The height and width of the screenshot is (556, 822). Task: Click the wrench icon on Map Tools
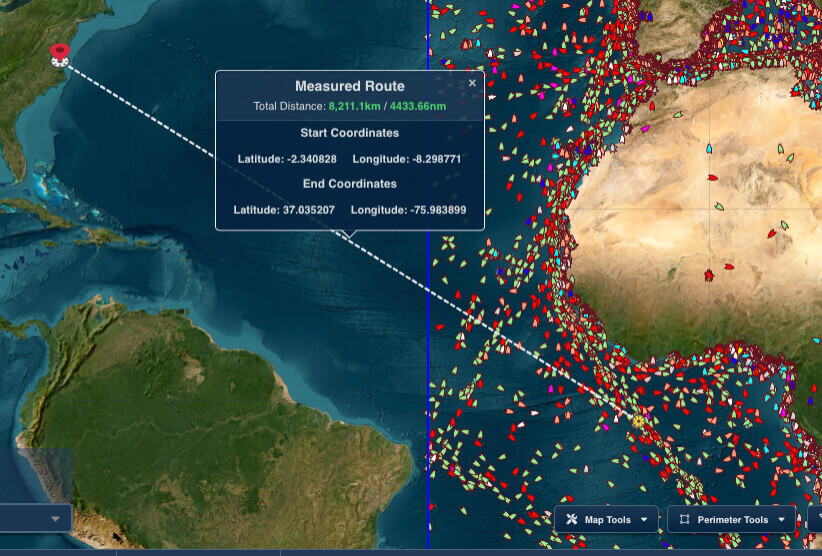(x=572, y=520)
